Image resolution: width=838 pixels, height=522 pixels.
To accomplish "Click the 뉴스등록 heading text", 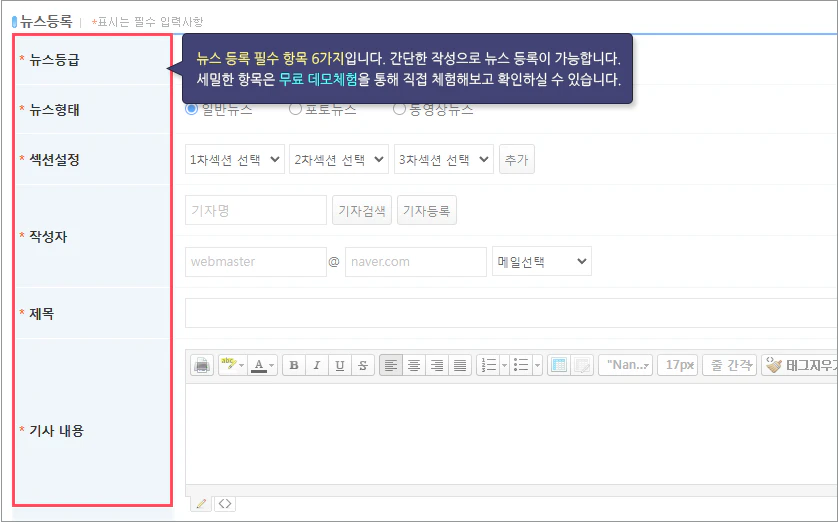I will 46,21.
